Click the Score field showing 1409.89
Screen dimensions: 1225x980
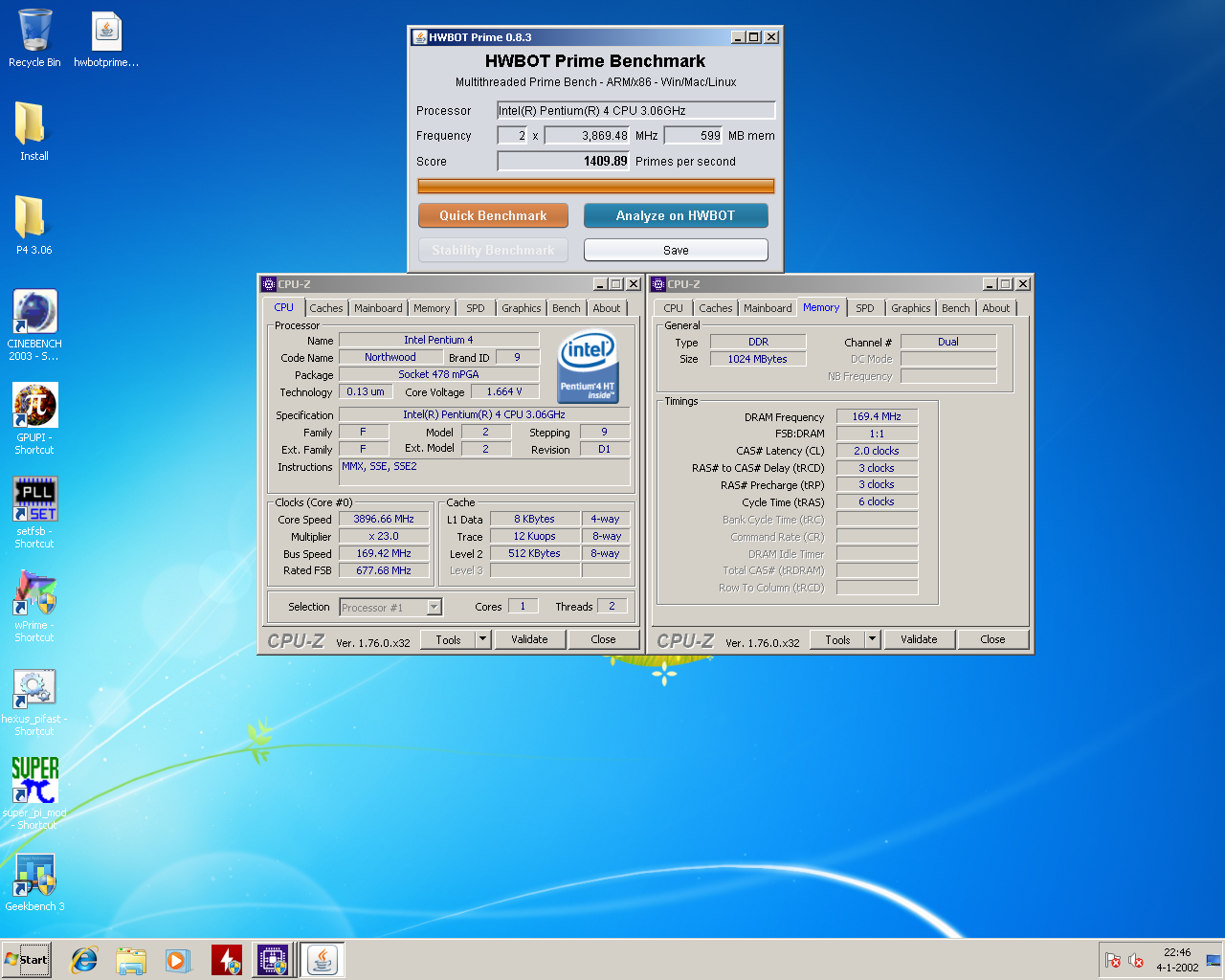point(564,161)
